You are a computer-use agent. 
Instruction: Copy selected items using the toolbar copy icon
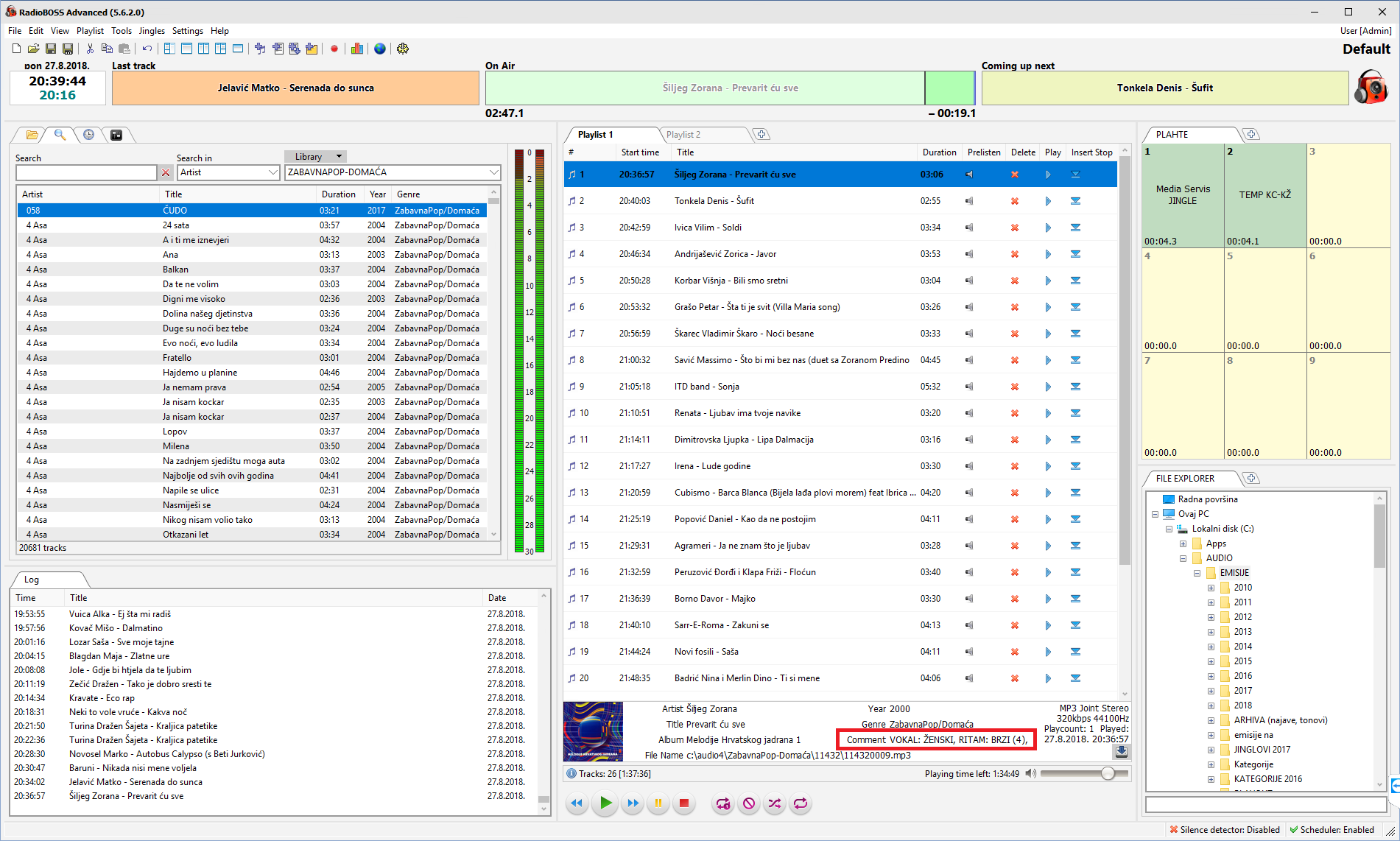coord(107,49)
